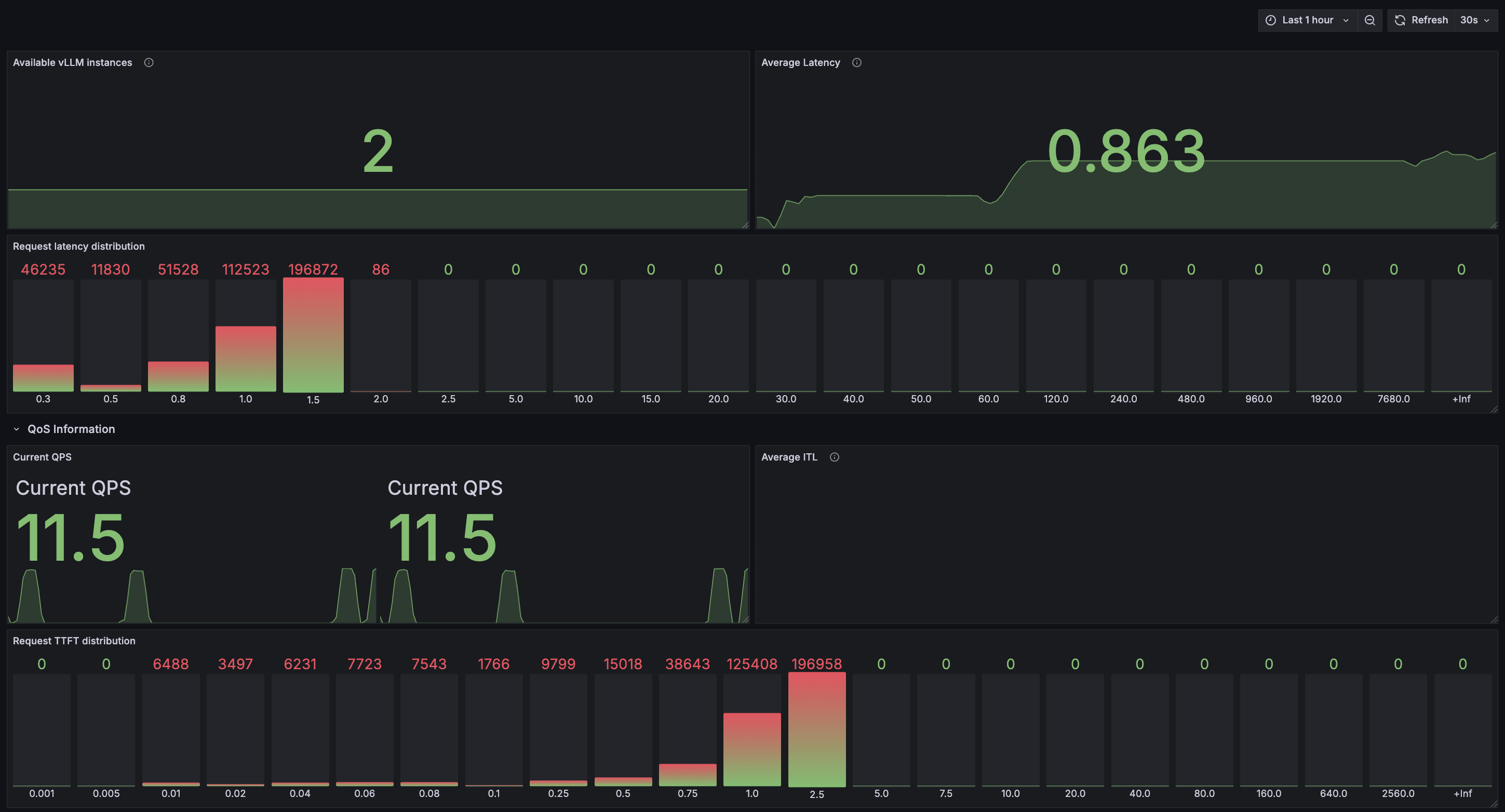Screen dimensions: 1505x812
Task: Click the 1.5 bucket bar in latency distribution
Action: pyautogui.click(x=313, y=335)
